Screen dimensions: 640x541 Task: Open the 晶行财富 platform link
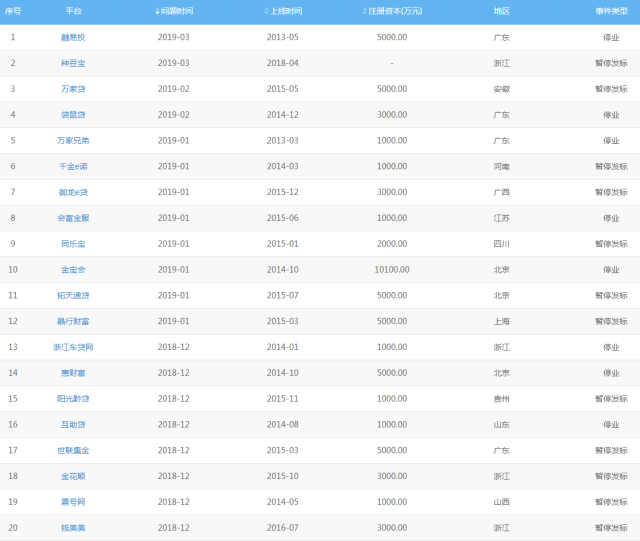[x=73, y=321]
